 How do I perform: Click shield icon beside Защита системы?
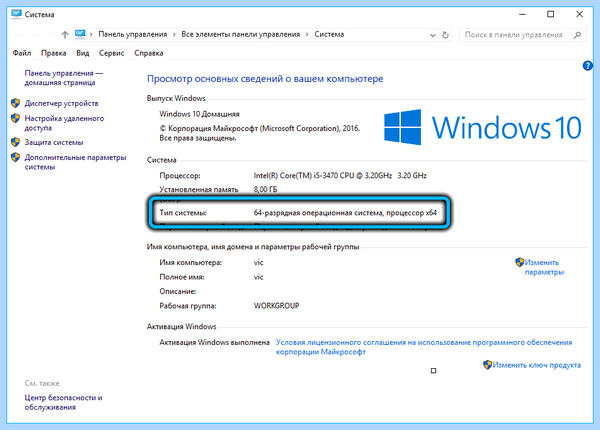15,142
